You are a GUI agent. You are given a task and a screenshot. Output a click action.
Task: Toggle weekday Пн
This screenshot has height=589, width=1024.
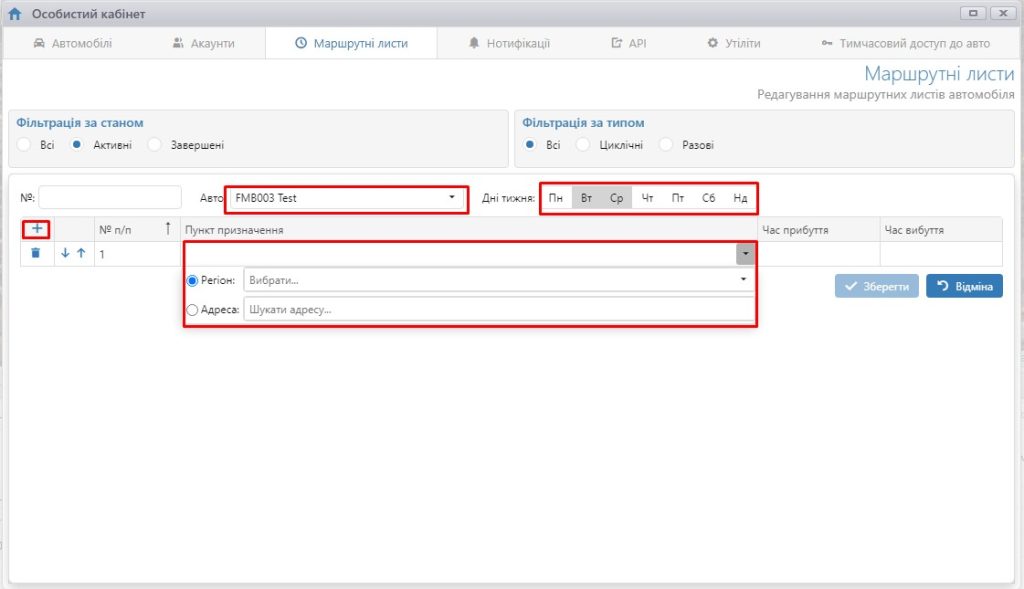556,198
